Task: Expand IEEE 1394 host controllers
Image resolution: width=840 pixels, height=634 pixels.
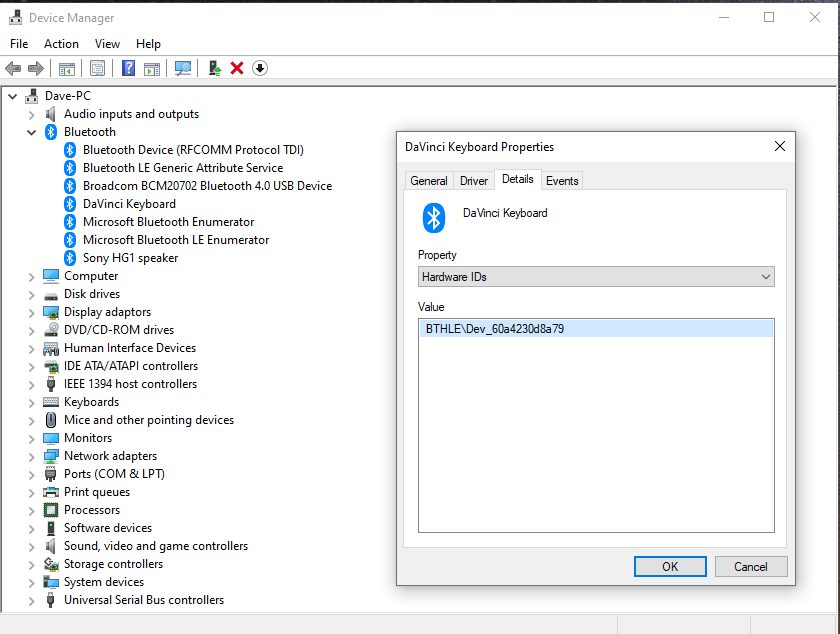Action: [31, 385]
